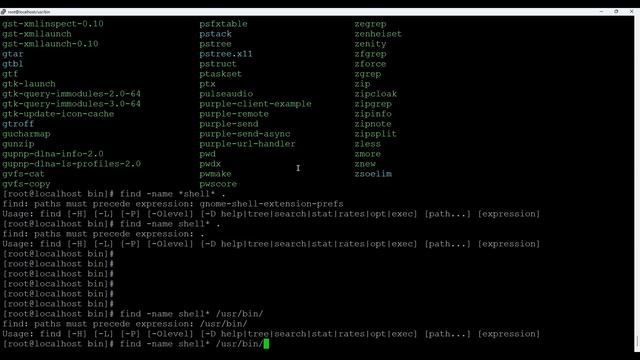The width and height of the screenshot is (640, 360).
Task: Close the terminal window
Action: [x=631, y=12]
